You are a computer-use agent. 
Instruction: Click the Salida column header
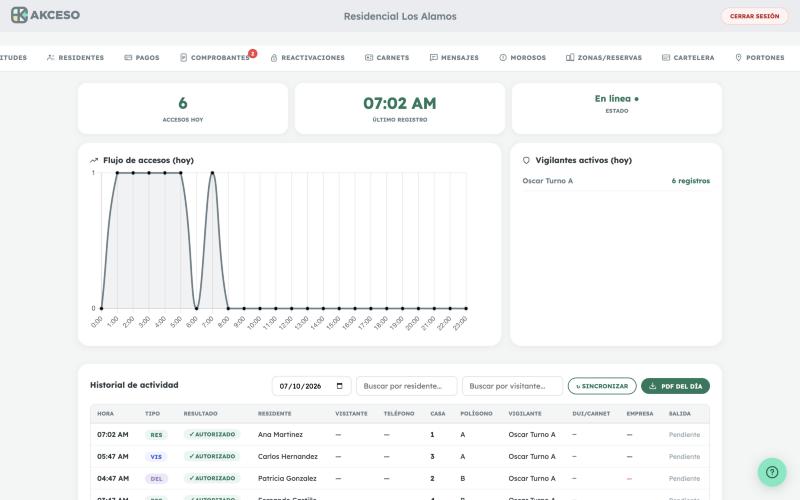[680, 413]
